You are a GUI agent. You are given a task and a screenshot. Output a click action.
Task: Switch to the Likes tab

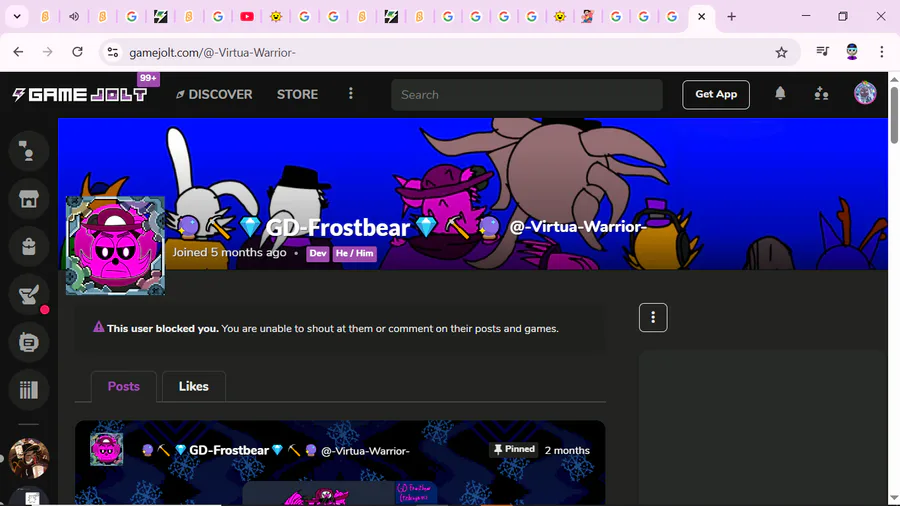[x=193, y=387]
